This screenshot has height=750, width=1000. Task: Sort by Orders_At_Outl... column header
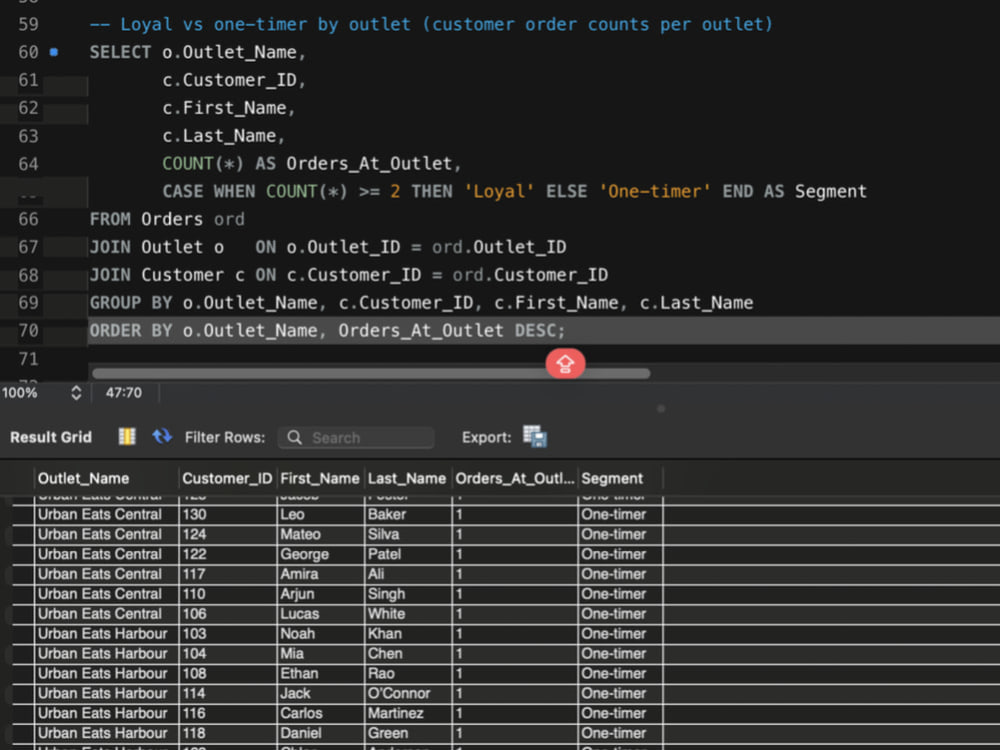(x=514, y=478)
